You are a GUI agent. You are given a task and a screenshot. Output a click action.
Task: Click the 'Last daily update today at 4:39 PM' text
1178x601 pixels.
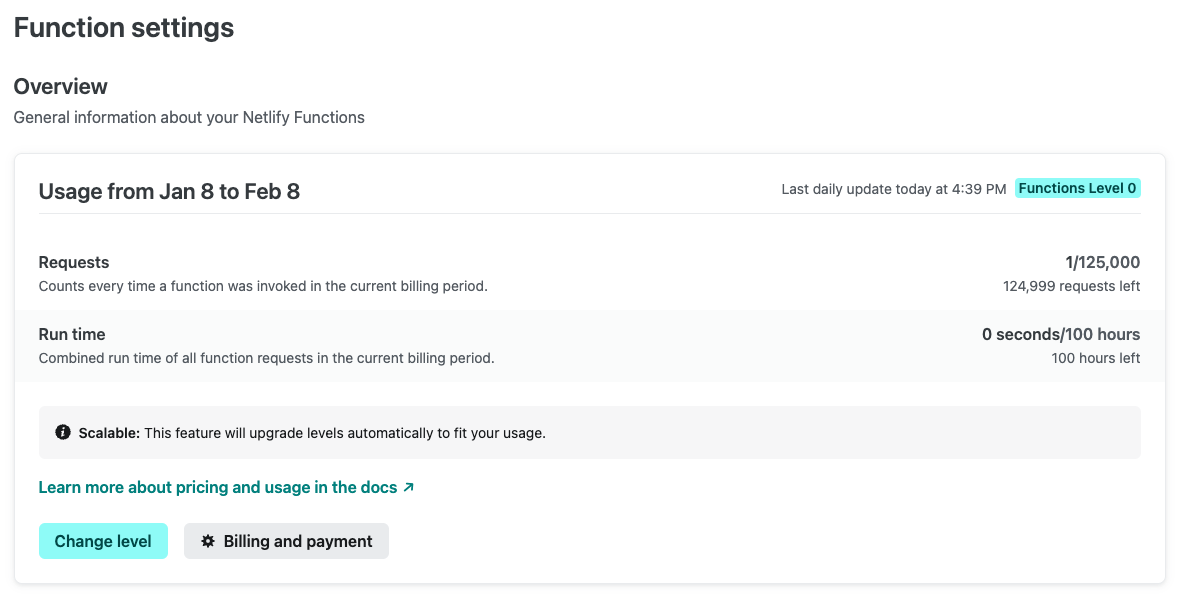(893, 189)
